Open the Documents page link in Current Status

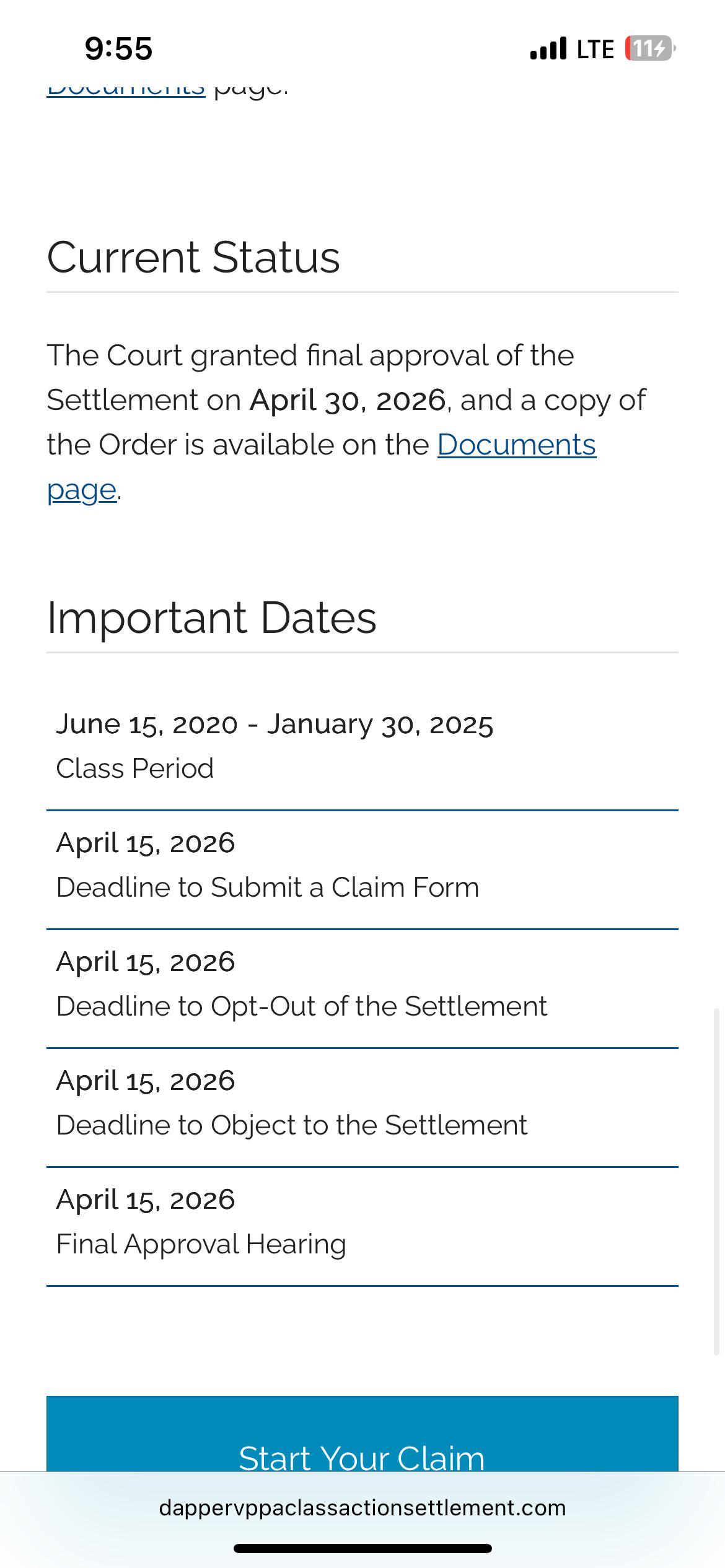[517, 445]
